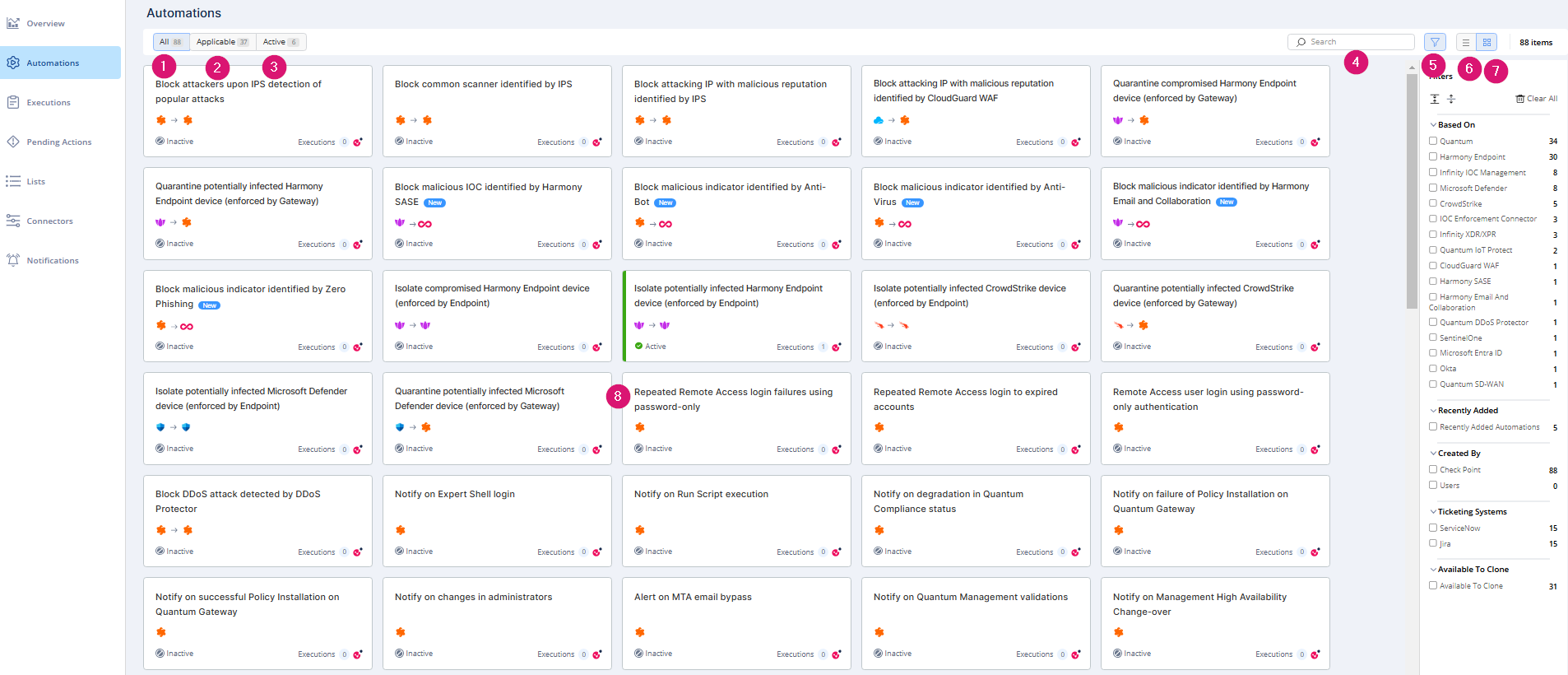
Task: Collapse the Ticketing Systems section
Action: (x=1433, y=512)
